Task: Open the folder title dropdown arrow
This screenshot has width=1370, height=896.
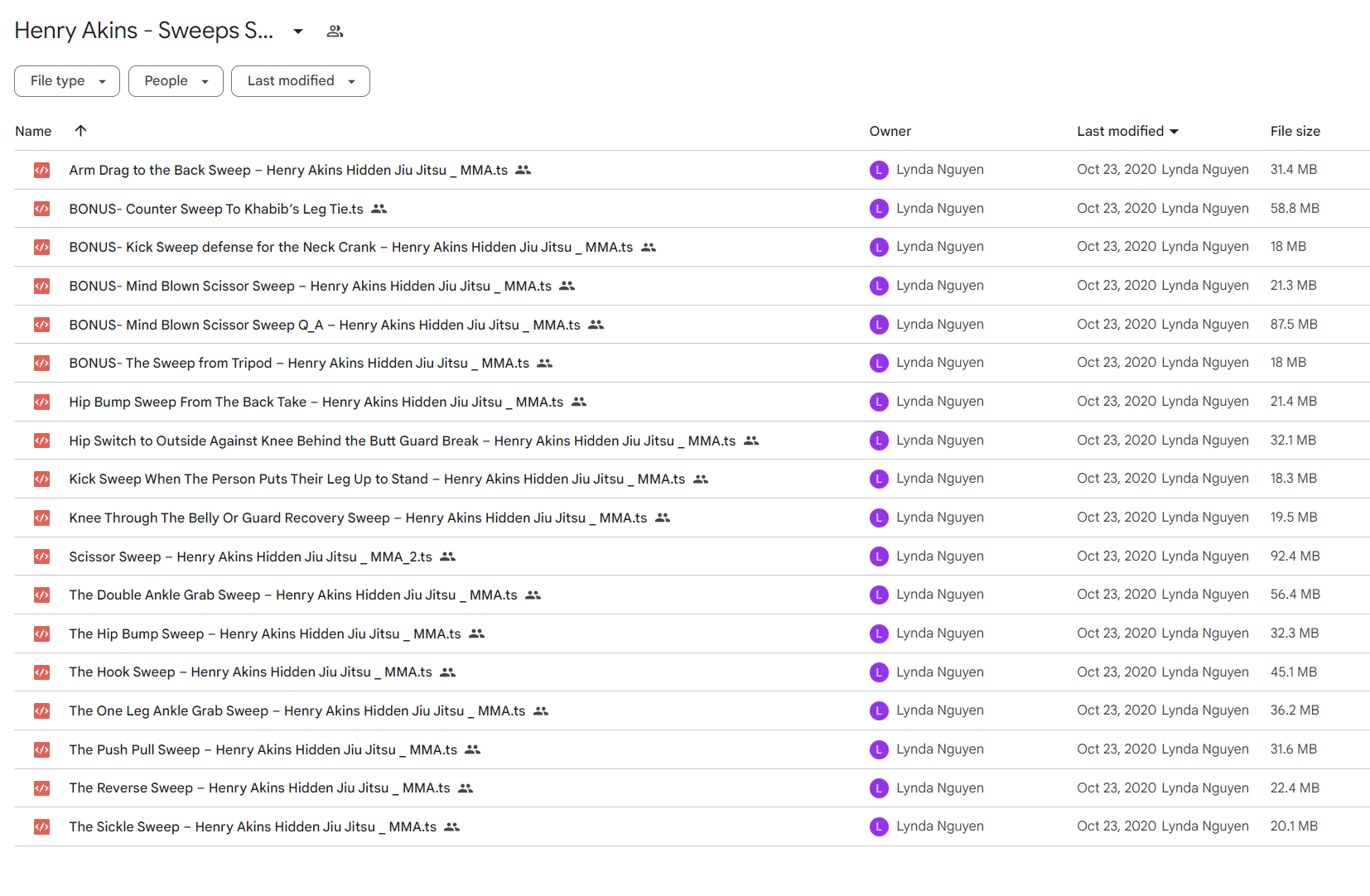Action: pos(298,31)
